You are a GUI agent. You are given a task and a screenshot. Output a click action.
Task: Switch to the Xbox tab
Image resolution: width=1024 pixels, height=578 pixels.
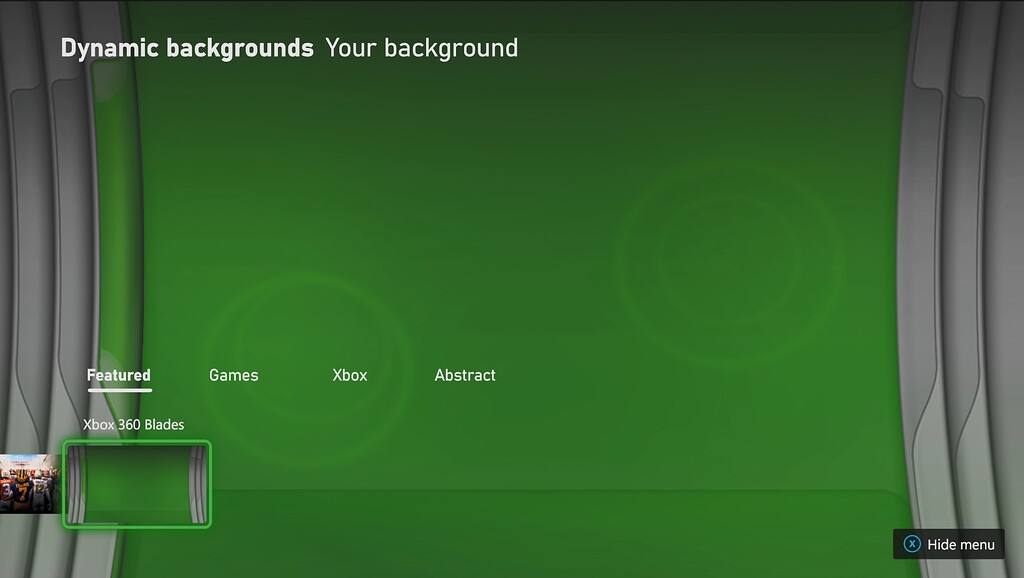tap(349, 375)
